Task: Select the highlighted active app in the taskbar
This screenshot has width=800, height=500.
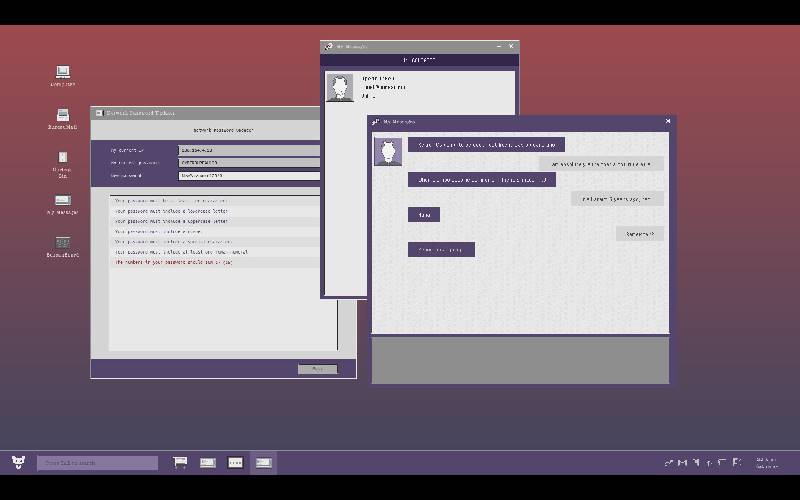Action: point(263,462)
